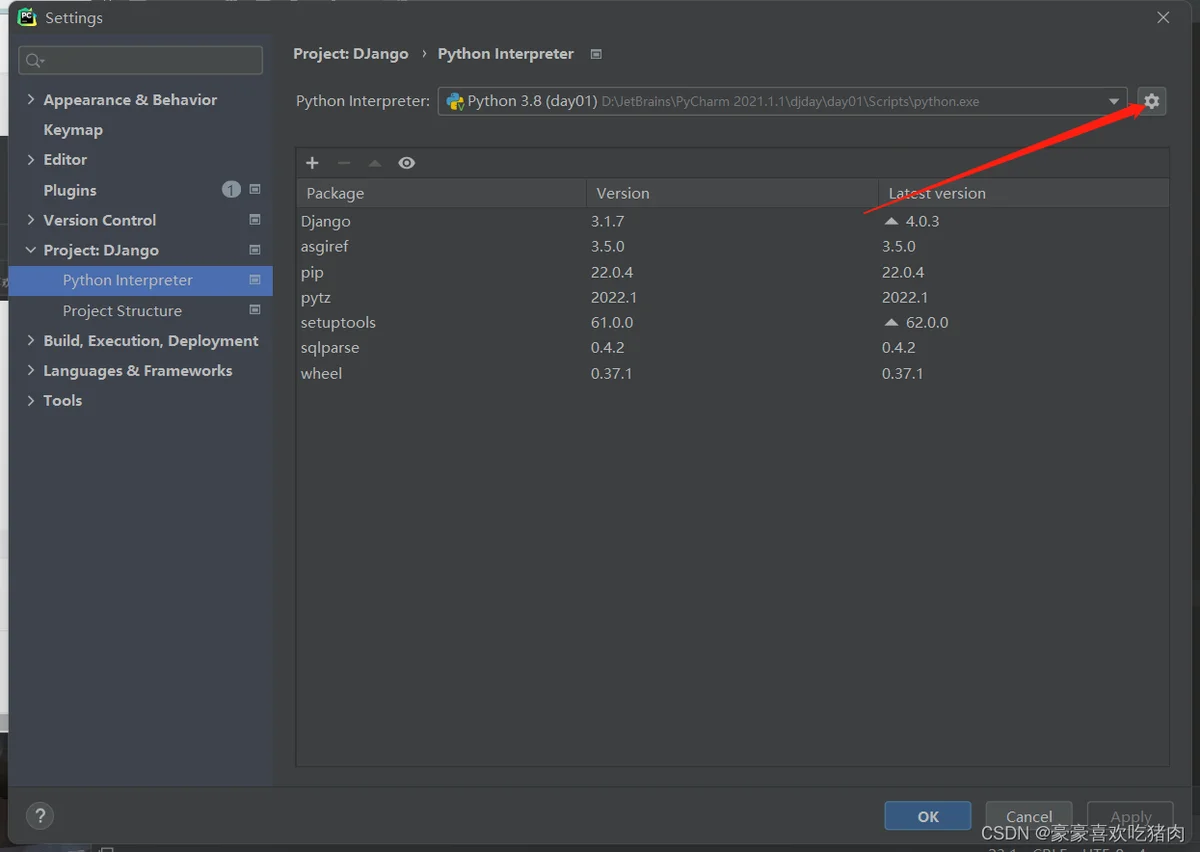Image resolution: width=1200 pixels, height=852 pixels.
Task: Sort by the Version column header
Action: [732, 193]
